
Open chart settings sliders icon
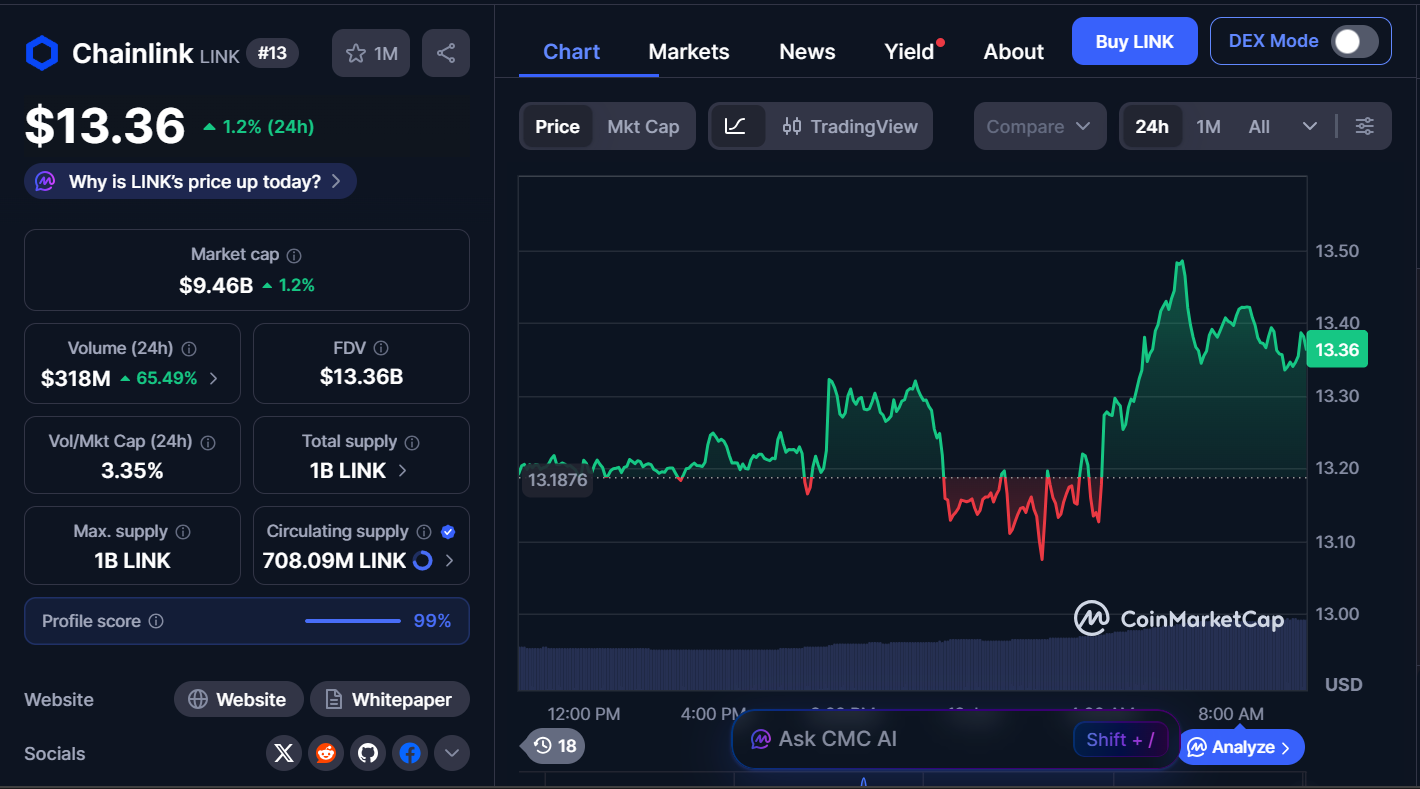point(1364,126)
